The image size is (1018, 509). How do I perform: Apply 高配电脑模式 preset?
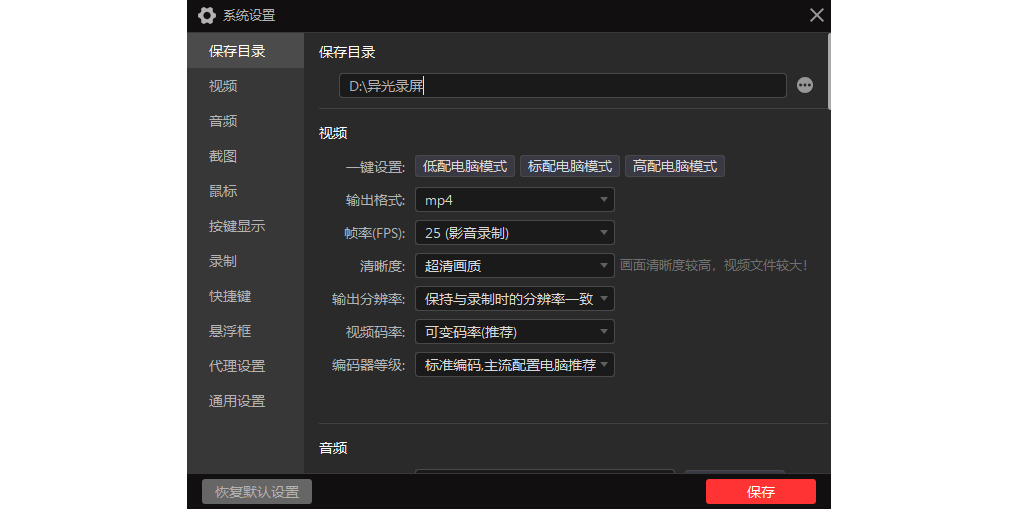(x=675, y=166)
